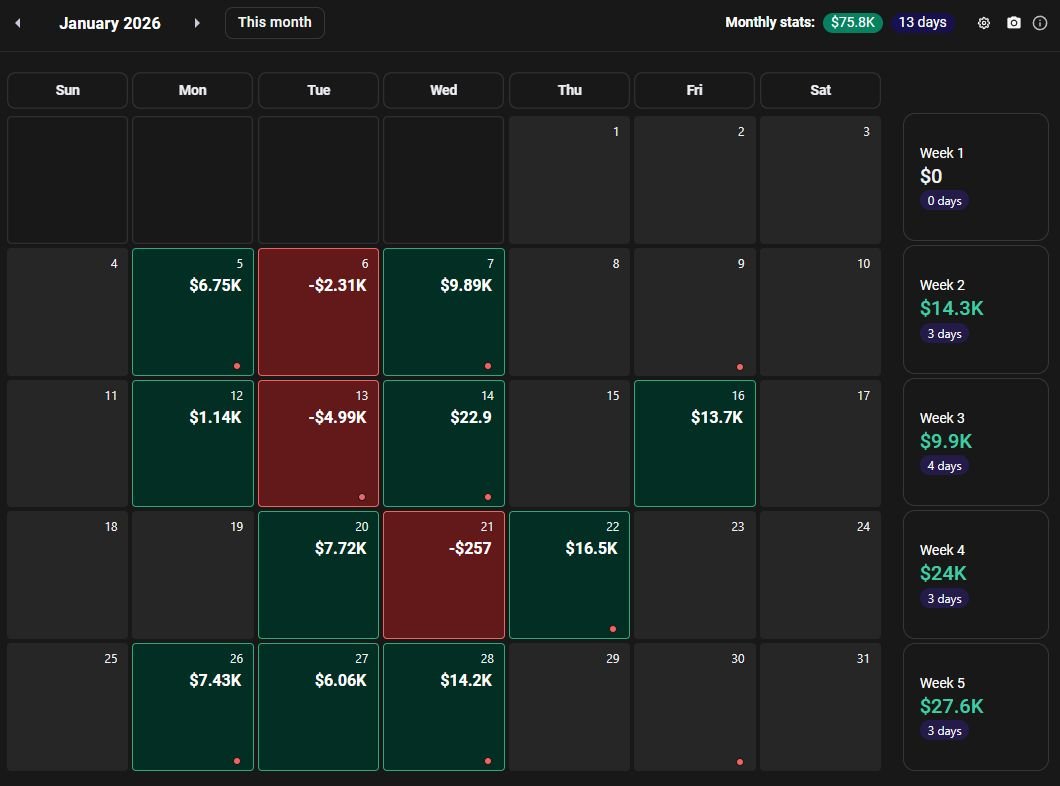This screenshot has width=1060, height=786.
Task: Click the $75.8K monthly stats badge
Action: (852, 22)
